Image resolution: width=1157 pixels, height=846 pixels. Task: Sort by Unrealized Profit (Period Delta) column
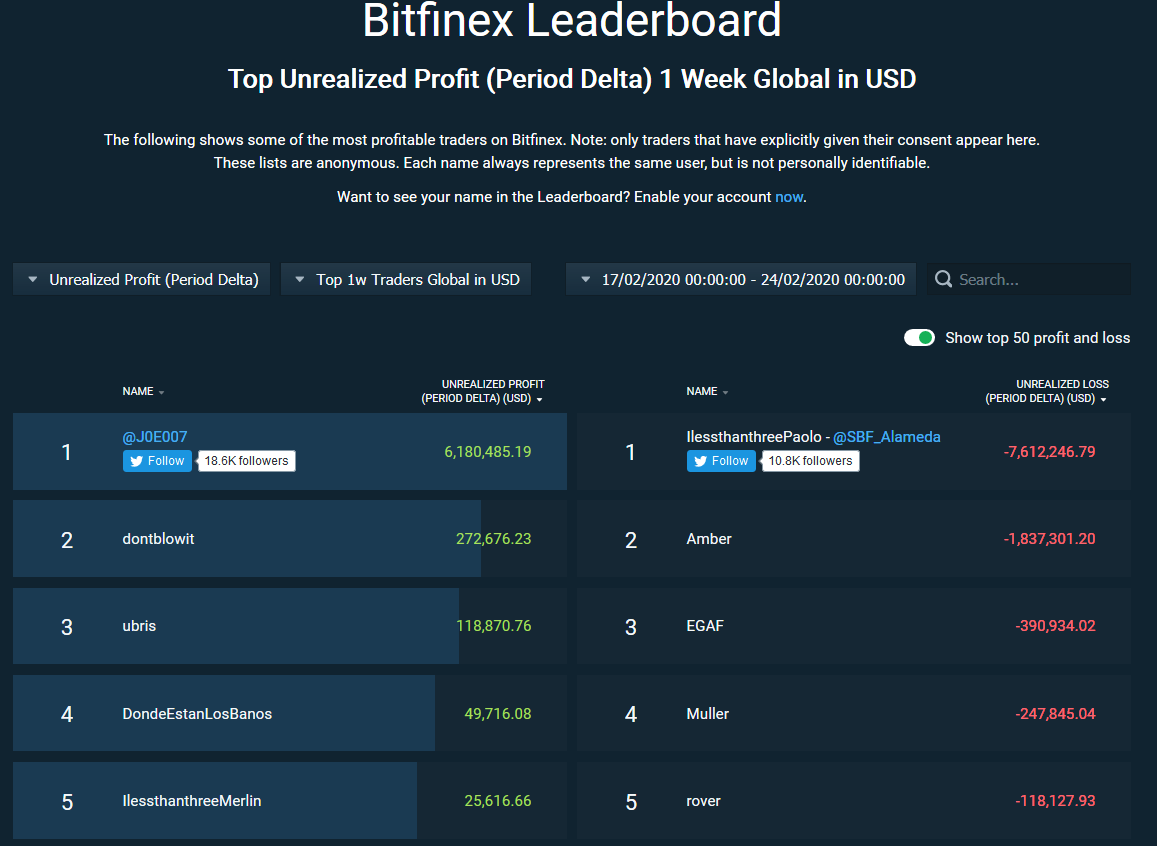tap(483, 392)
